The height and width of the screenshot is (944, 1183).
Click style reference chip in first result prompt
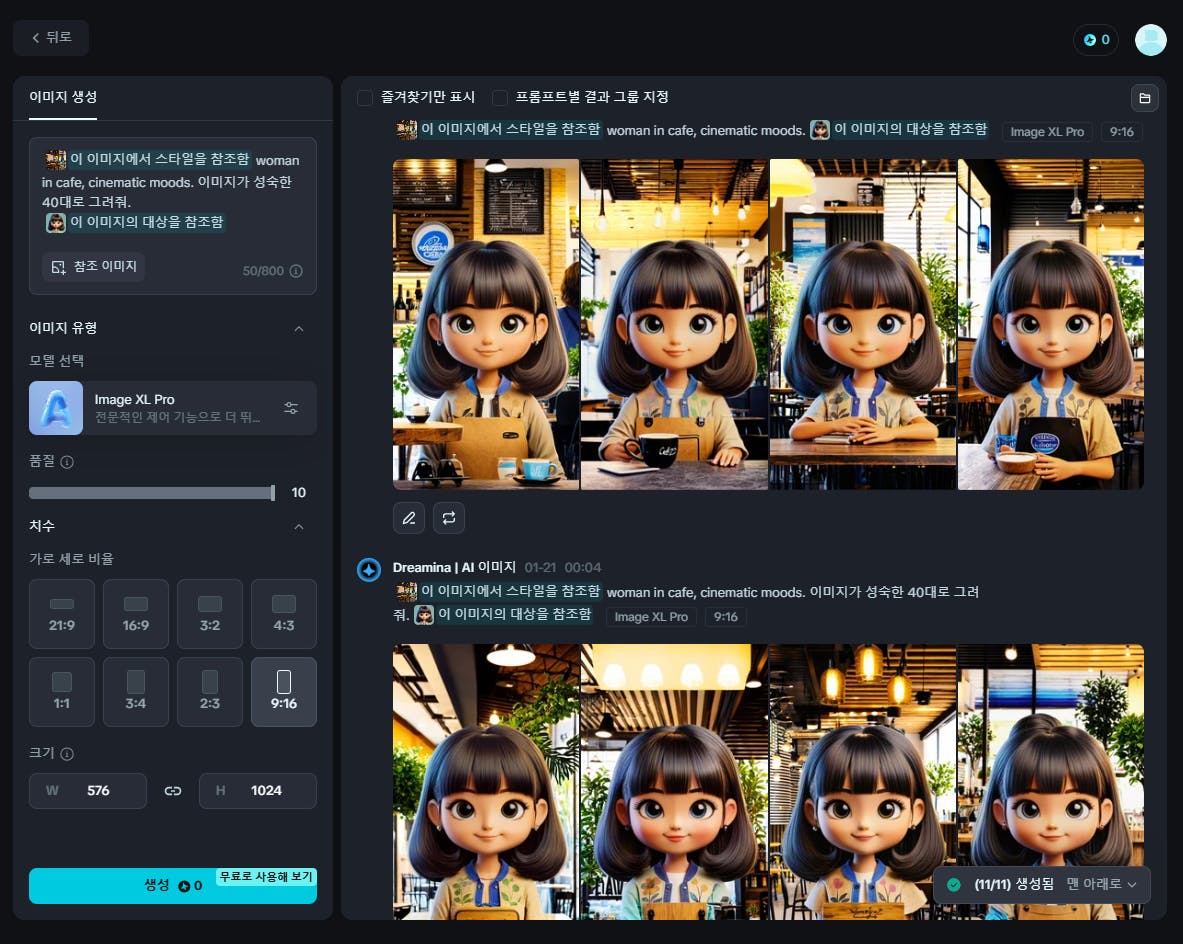point(499,130)
